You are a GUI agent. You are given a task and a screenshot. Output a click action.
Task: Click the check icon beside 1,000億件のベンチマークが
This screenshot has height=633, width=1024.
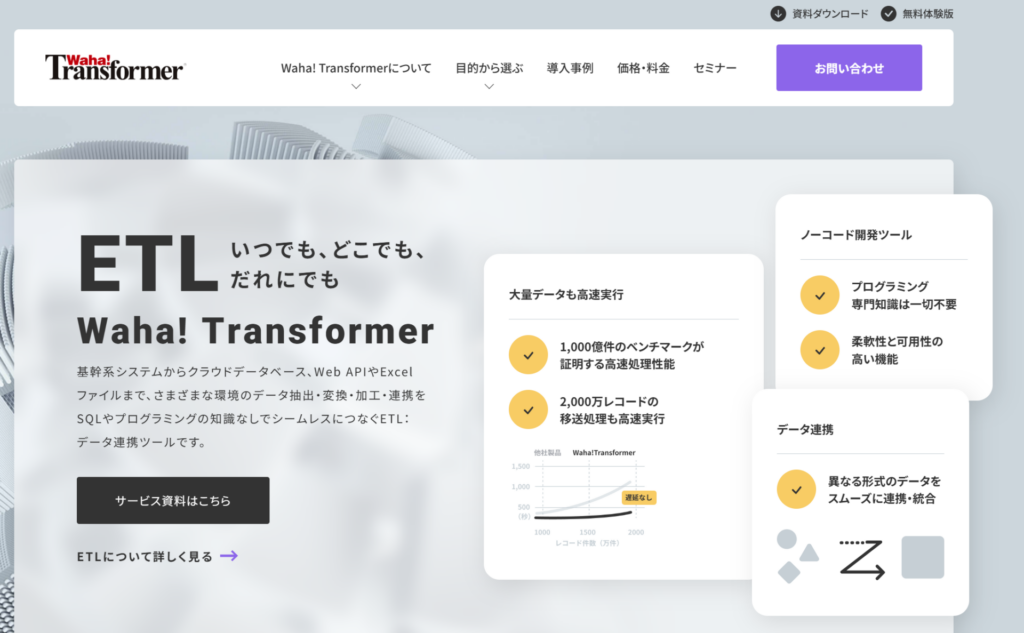click(528, 355)
